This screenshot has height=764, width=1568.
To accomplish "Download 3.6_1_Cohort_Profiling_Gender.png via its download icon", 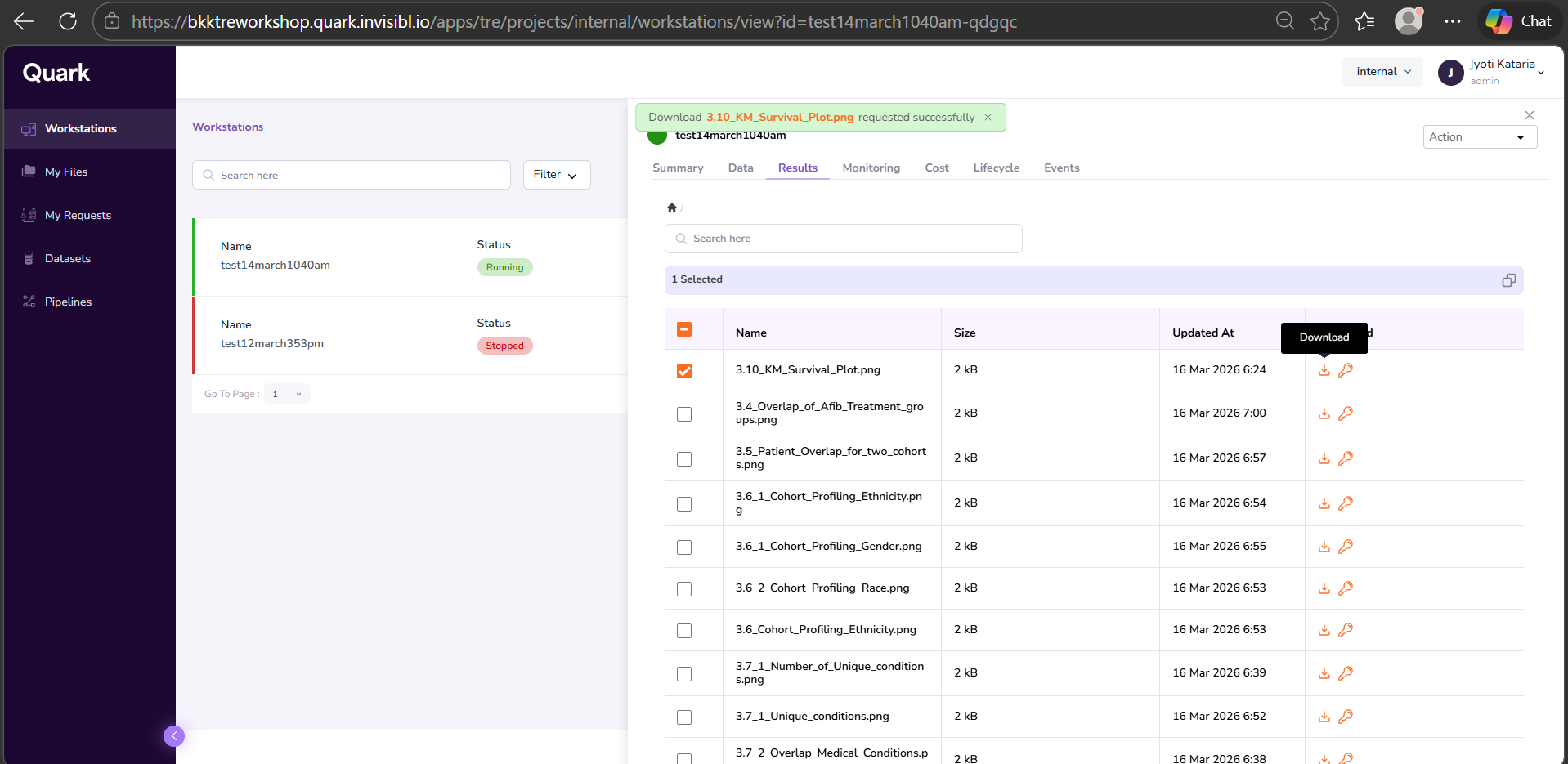I will [1324, 547].
